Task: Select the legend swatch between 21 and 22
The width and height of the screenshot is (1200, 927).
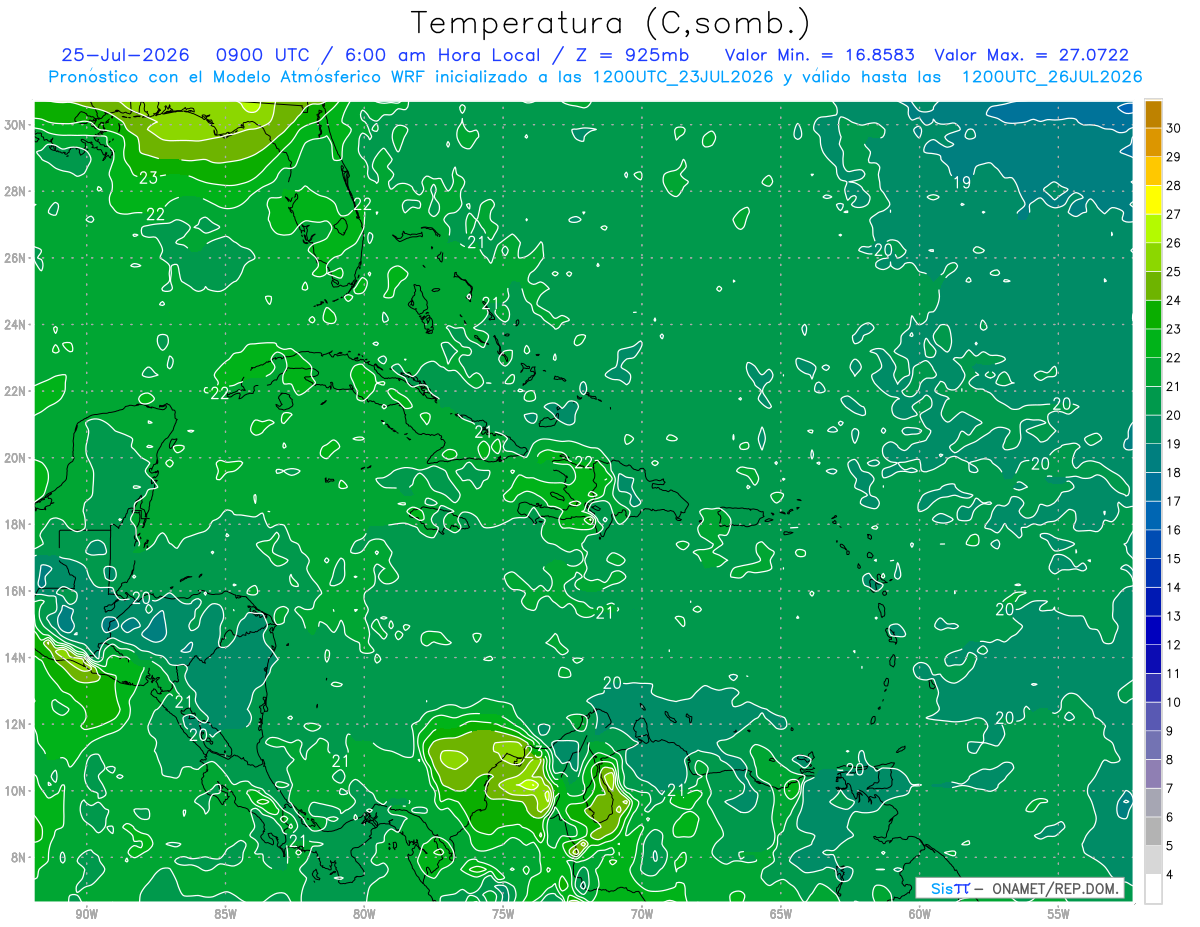Action: pyautogui.click(x=1153, y=372)
